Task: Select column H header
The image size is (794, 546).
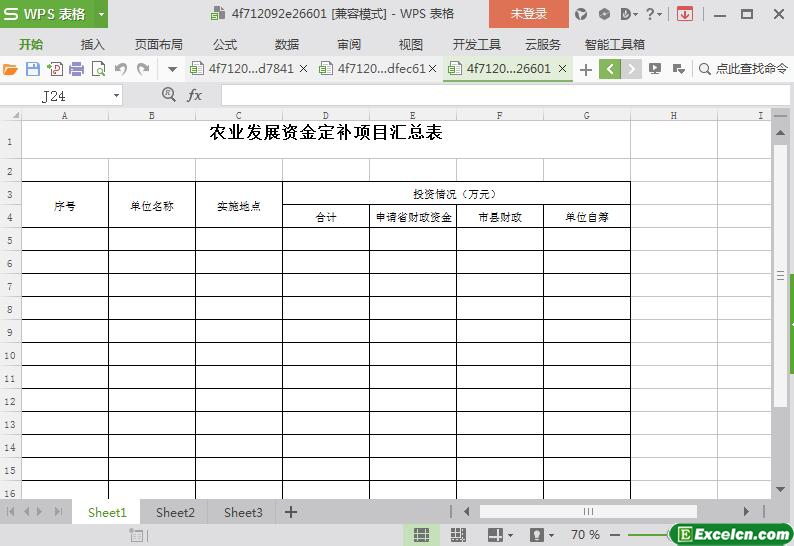Action: tap(673, 115)
